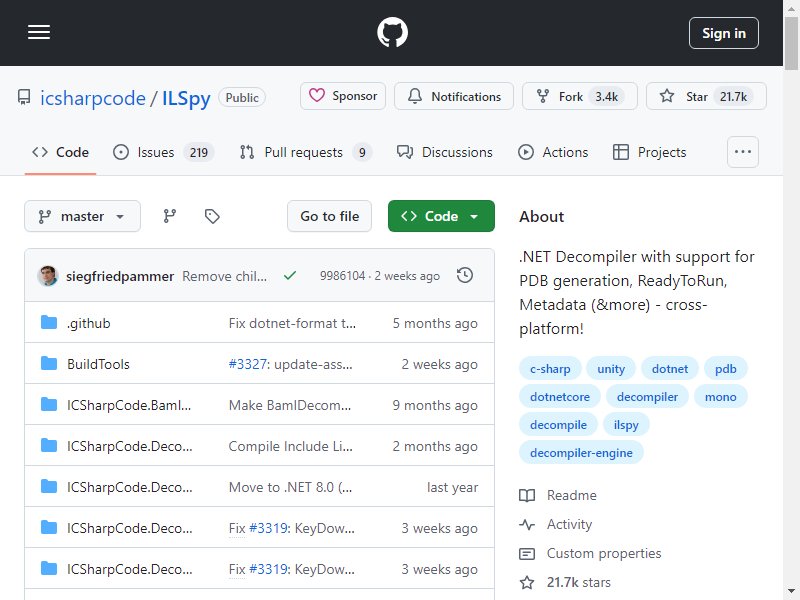Open the BuildTools folder
Viewport: 800px width, 600px height.
pos(98,364)
